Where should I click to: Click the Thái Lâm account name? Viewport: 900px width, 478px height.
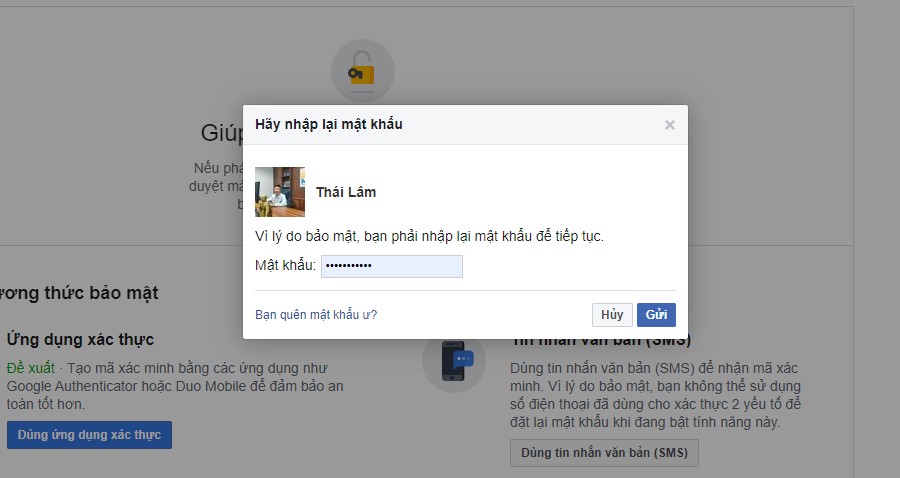346,192
